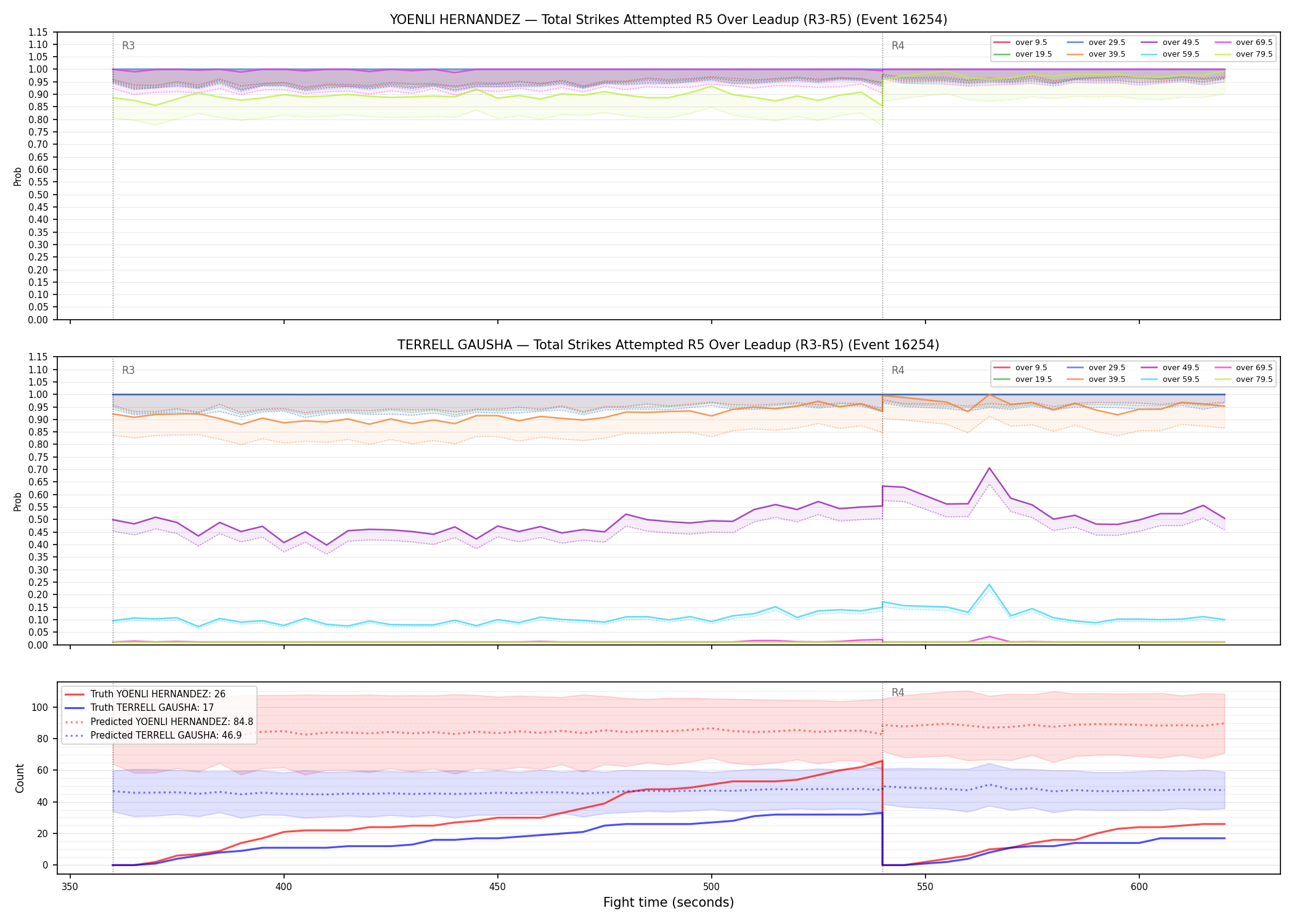Click the 1.15 tick in Gausha chart

click(x=39, y=357)
